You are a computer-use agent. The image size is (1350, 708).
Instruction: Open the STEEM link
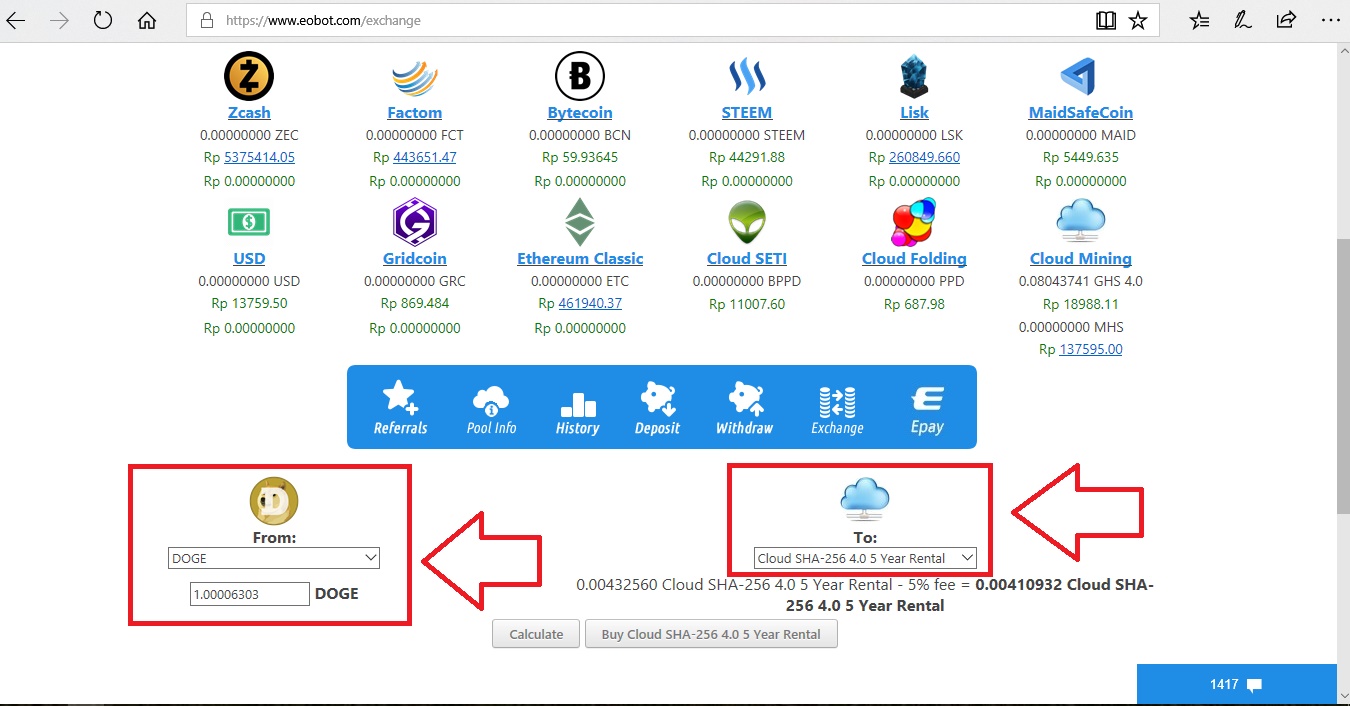(747, 113)
